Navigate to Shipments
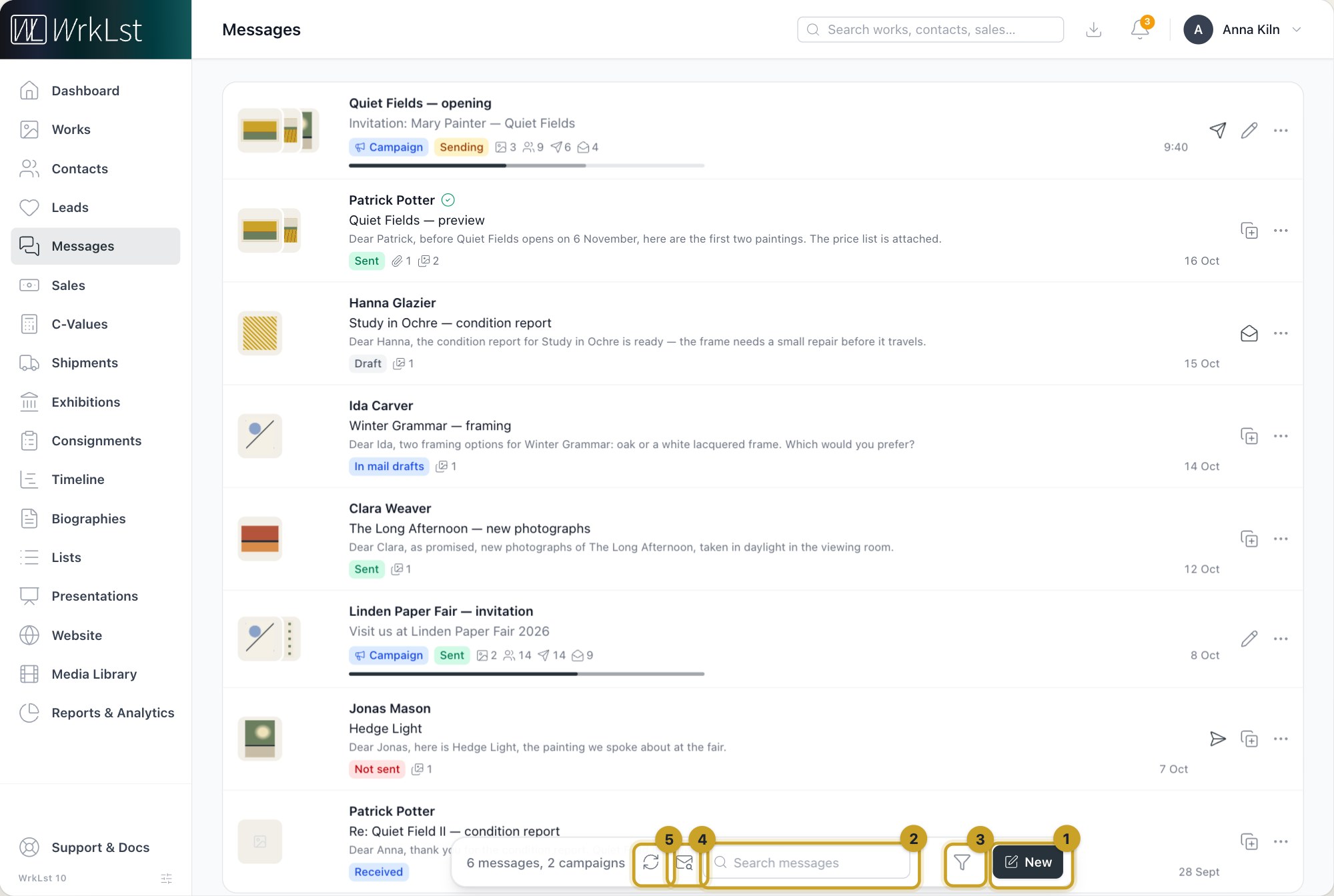 coord(95,363)
